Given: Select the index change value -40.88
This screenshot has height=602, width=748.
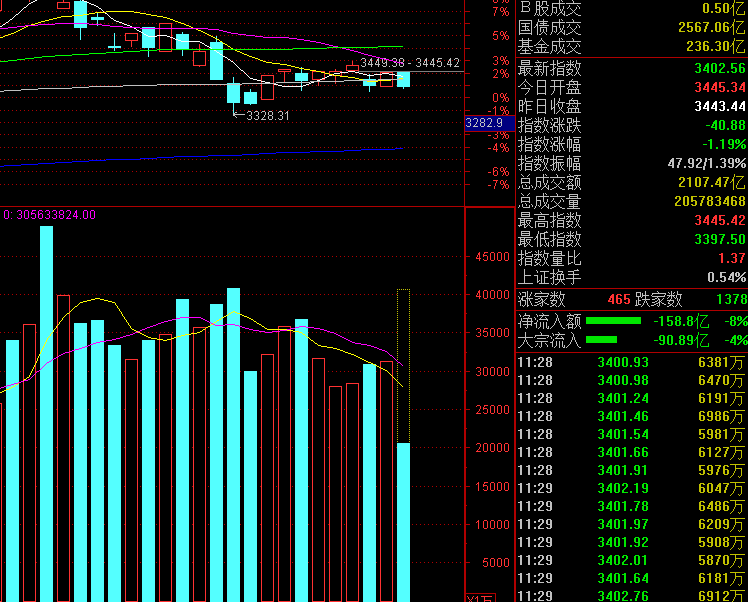Looking at the screenshot, I should point(725,125).
